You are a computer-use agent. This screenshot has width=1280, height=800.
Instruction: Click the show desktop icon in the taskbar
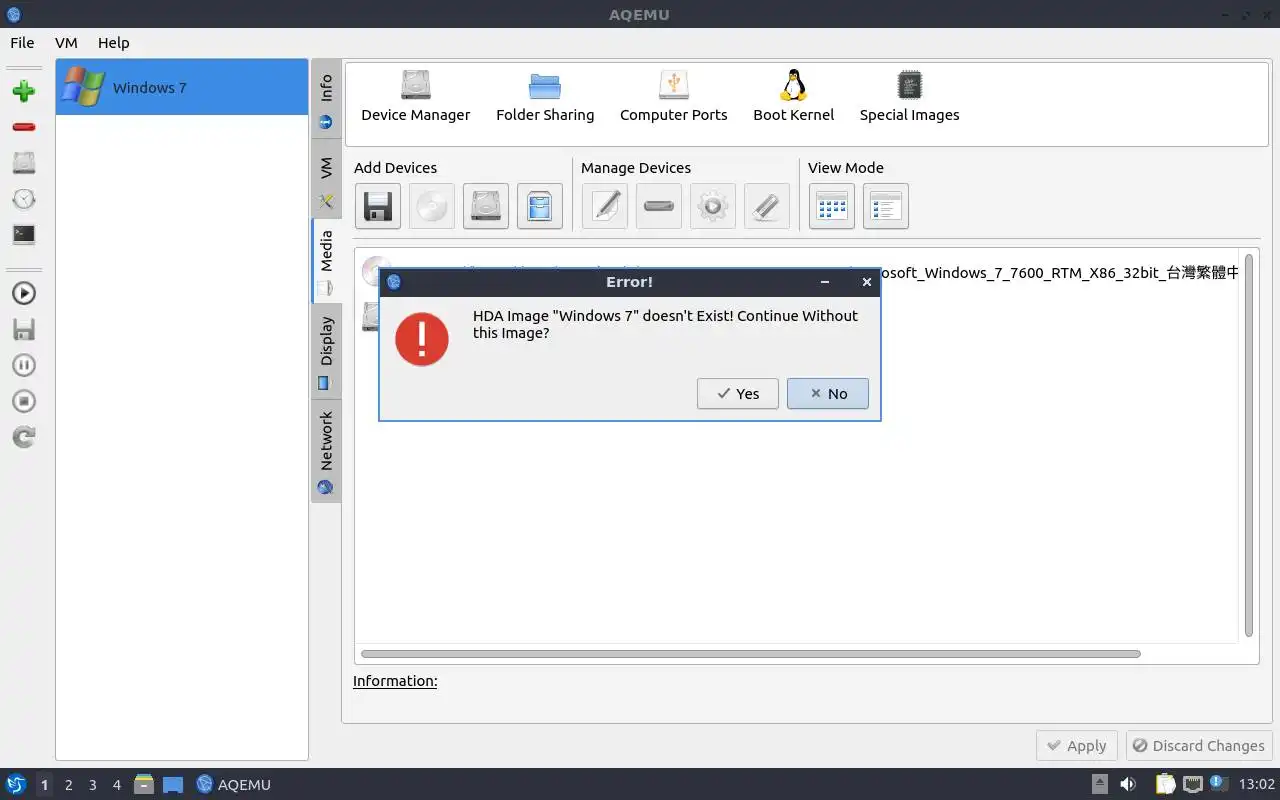pyautogui.click(x=173, y=785)
